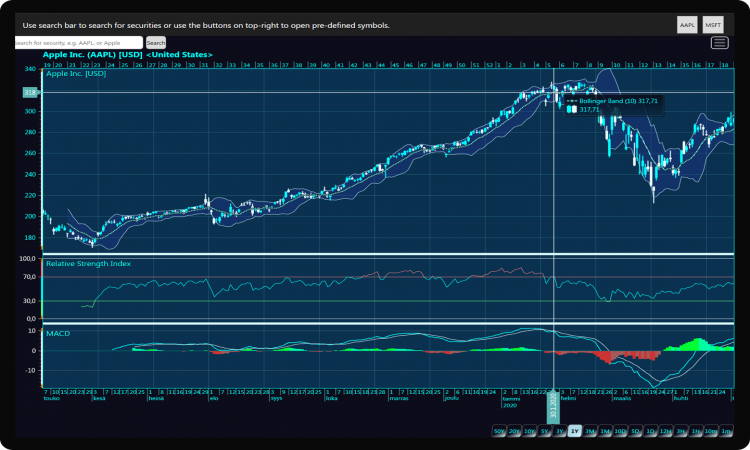
Task: Switch to the 3H time range
Action: [x=681, y=431]
